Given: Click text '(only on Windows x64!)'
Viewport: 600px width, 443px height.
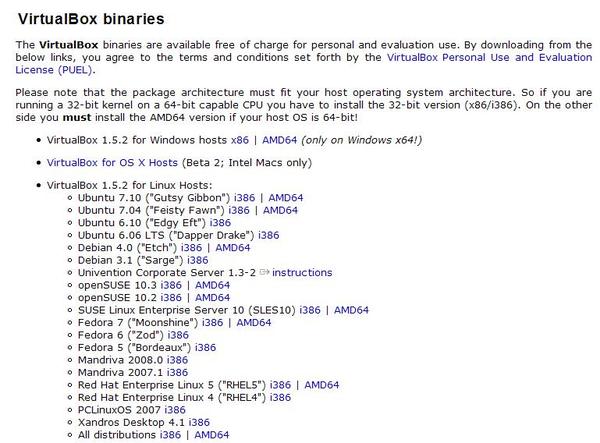Looking at the screenshot, I should 362,140.
